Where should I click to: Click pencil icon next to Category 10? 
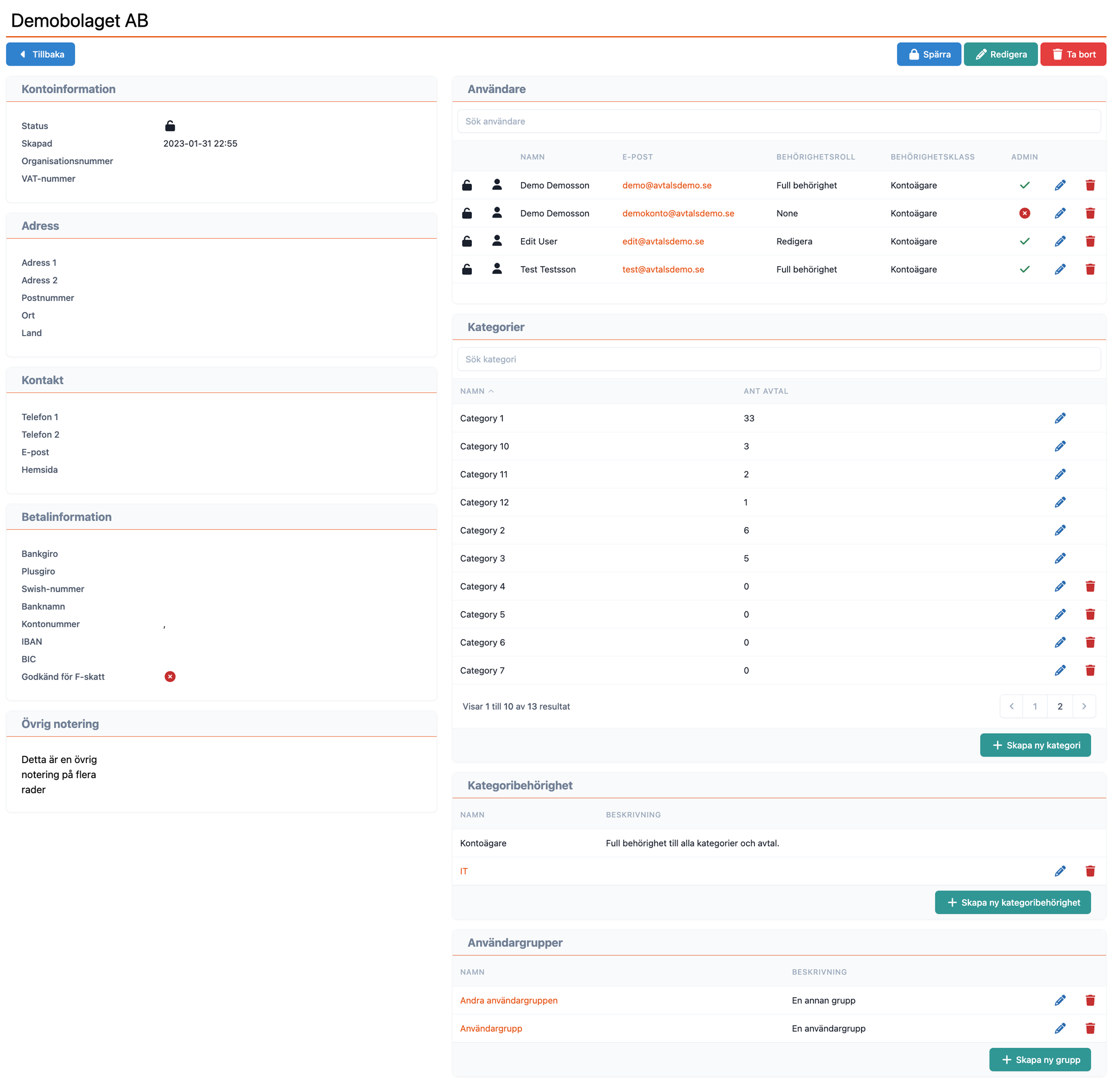click(x=1059, y=446)
